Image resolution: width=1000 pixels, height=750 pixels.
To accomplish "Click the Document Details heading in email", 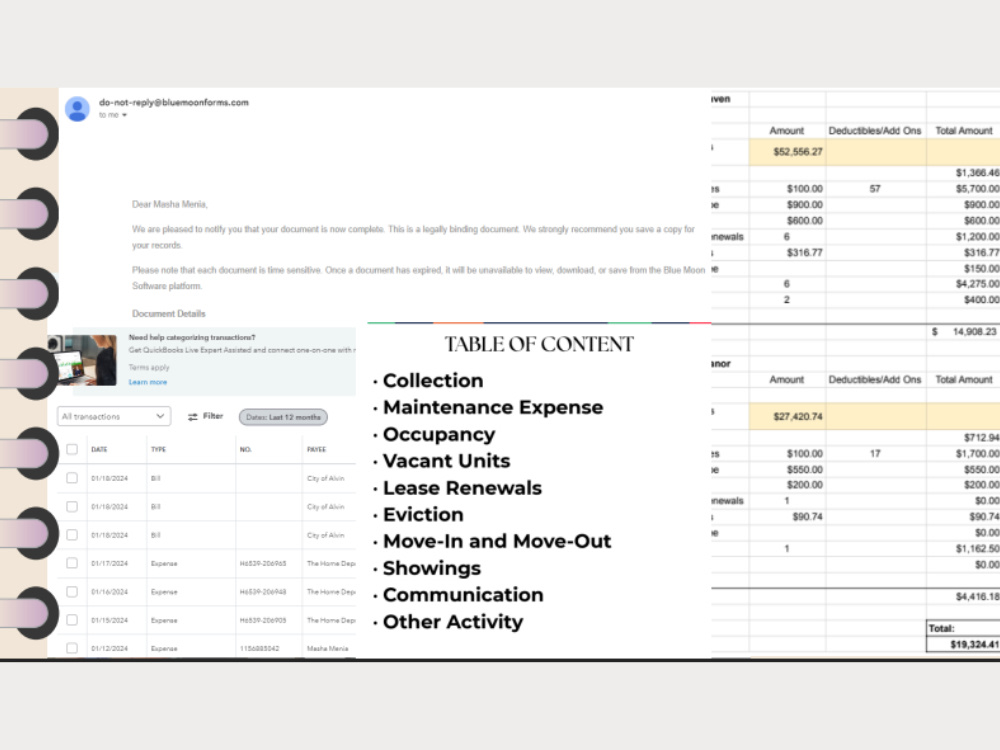I will point(168,314).
